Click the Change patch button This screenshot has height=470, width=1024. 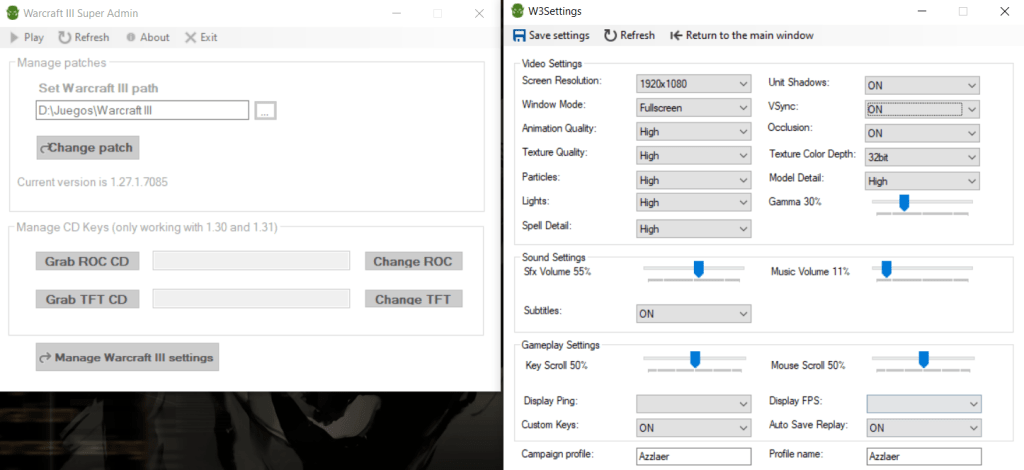[x=88, y=148]
